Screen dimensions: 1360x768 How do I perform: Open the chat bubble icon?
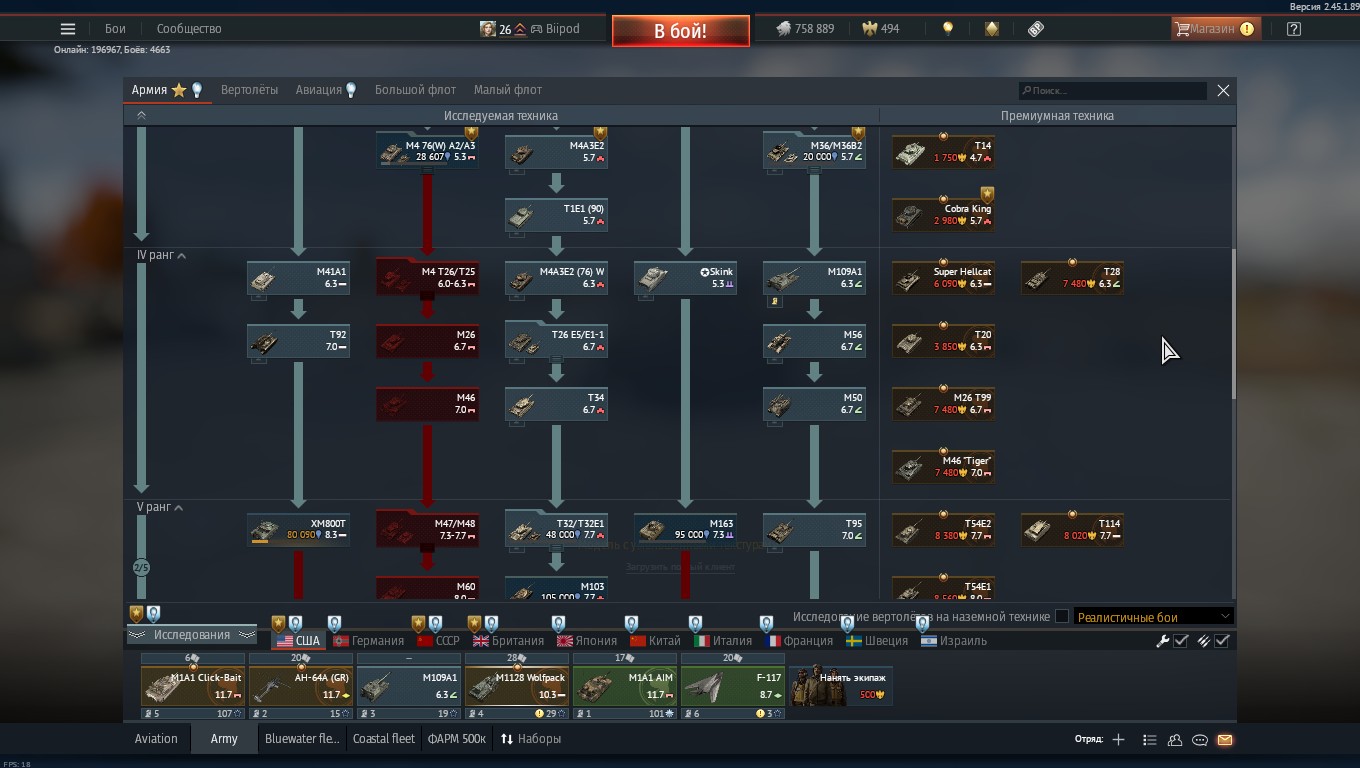pos(1200,740)
